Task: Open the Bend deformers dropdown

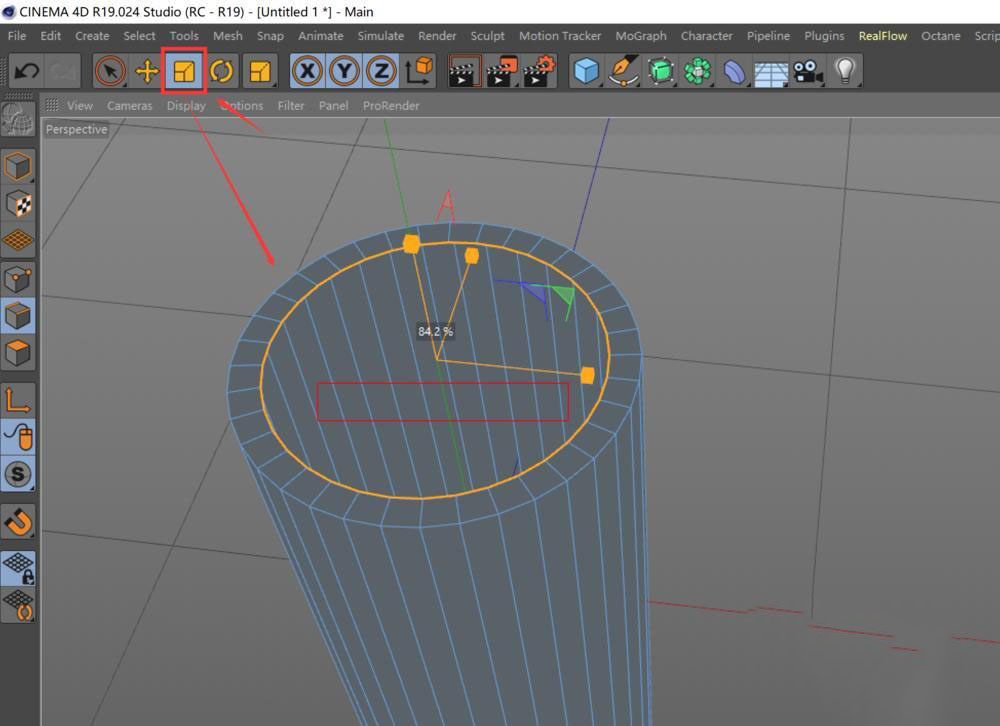Action: point(734,71)
